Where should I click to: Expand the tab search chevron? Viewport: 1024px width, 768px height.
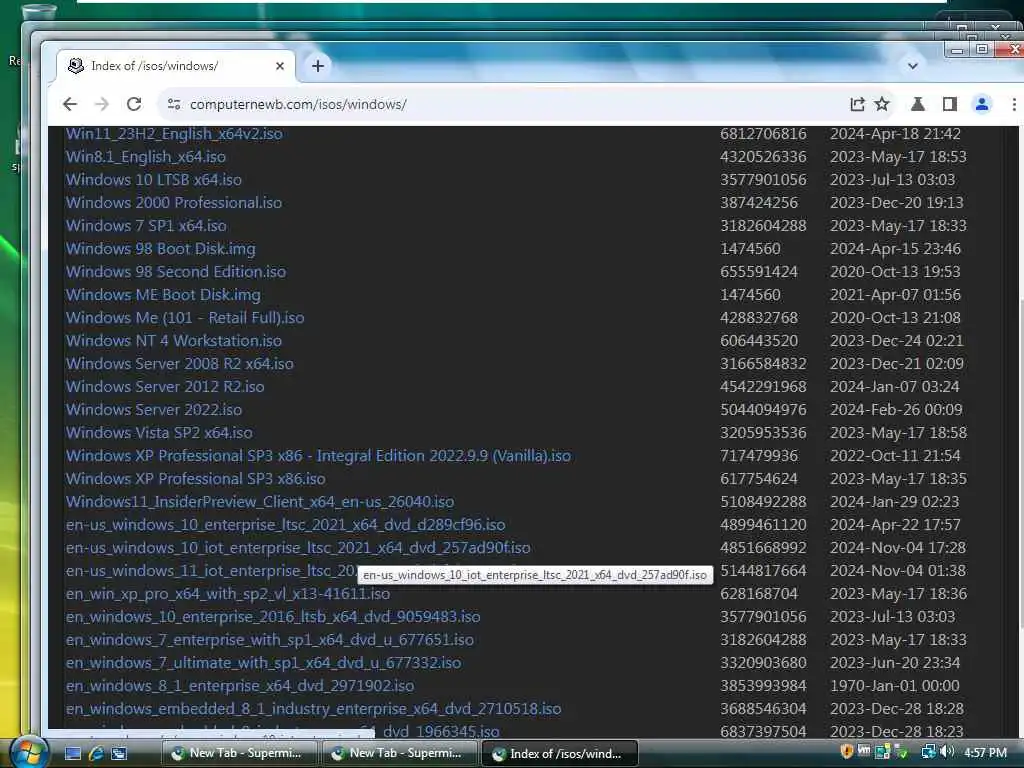click(x=913, y=66)
